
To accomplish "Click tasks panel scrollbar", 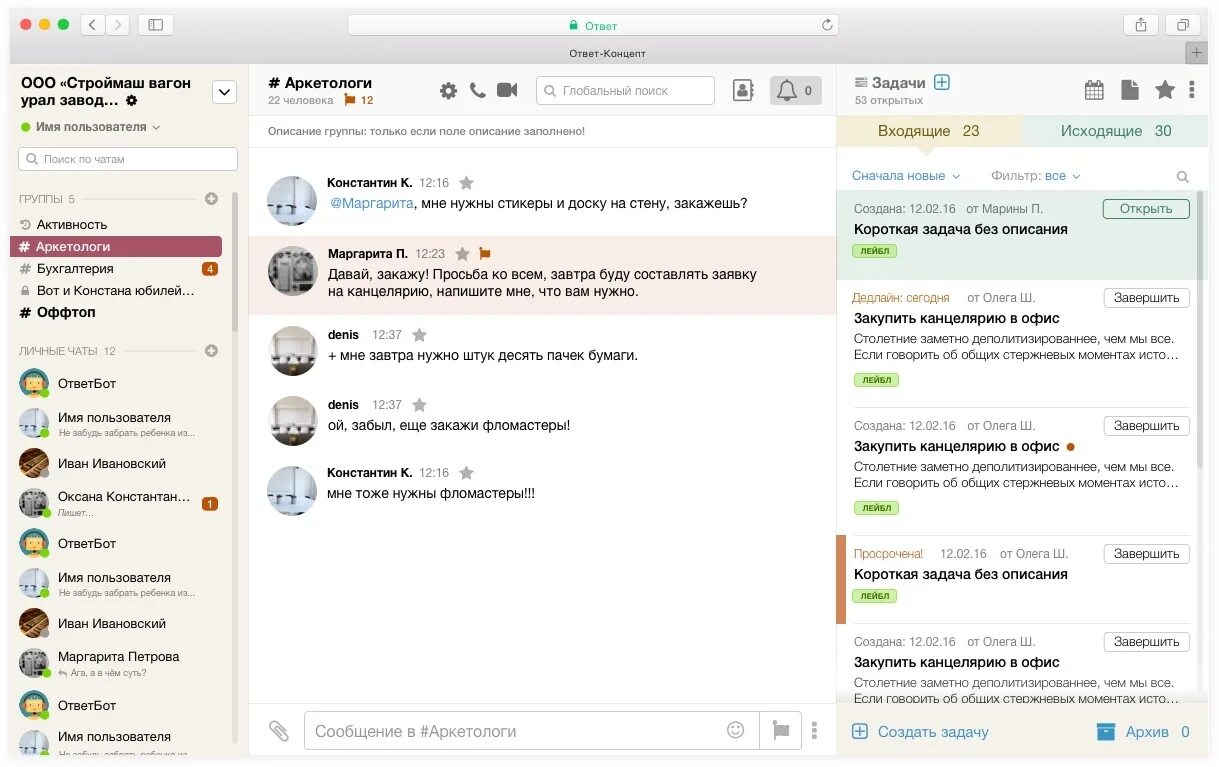I will tap(1202, 328).
